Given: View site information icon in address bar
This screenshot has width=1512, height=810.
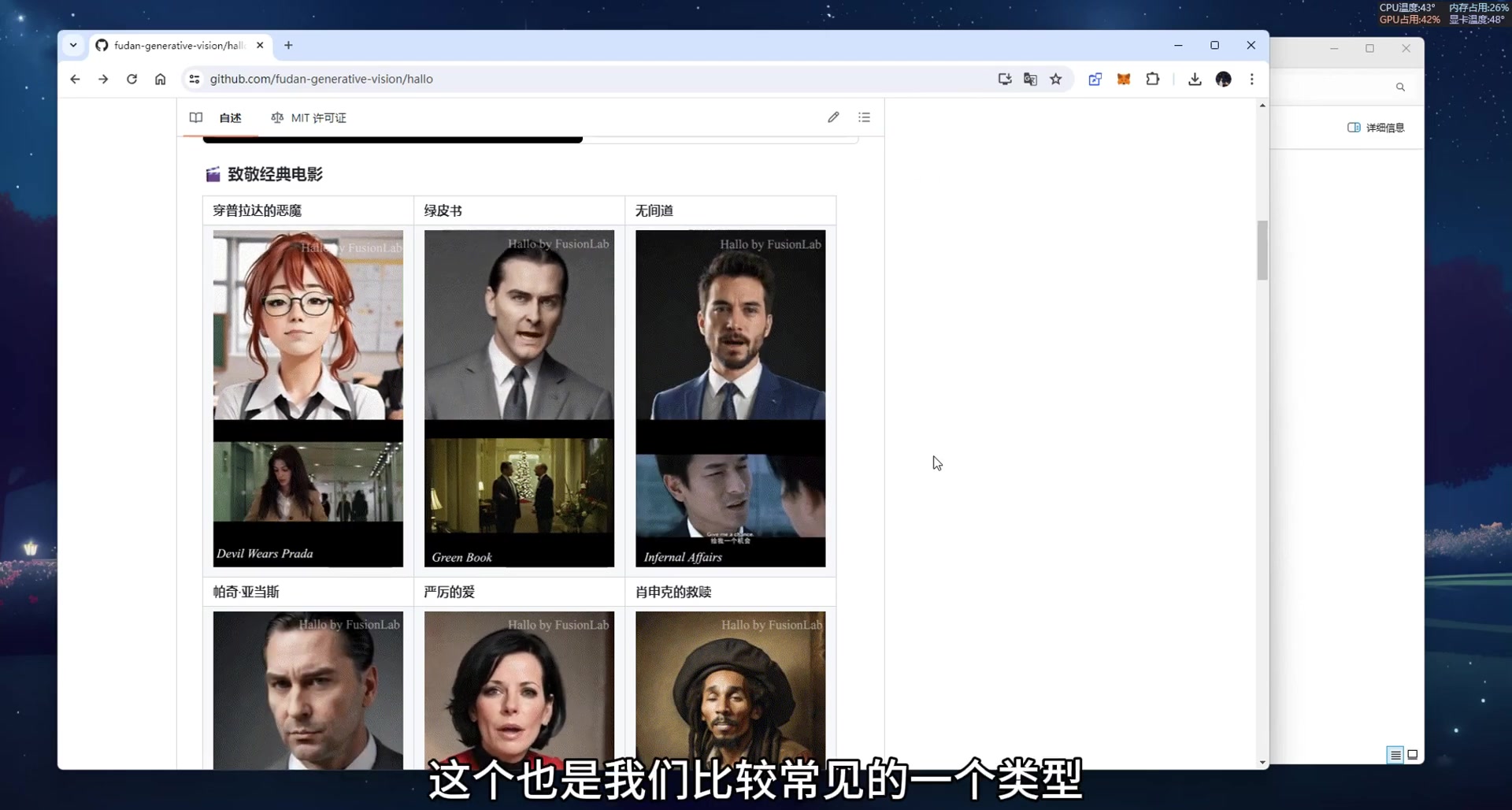Looking at the screenshot, I should (x=195, y=79).
